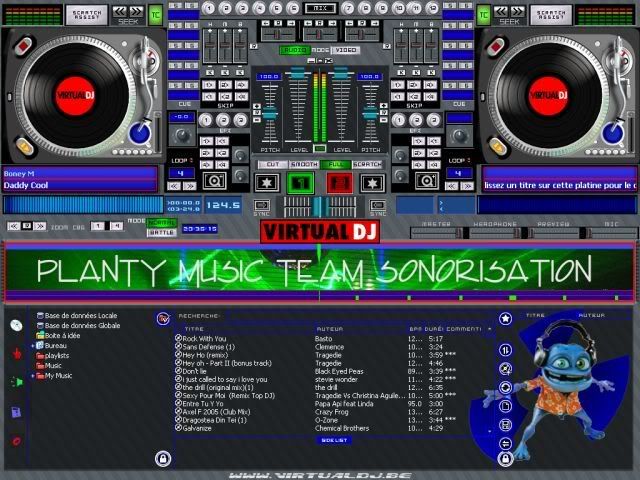Click left deck seek forward arrows
Image resolution: width=640 pixels, height=480 pixels.
point(137,11)
